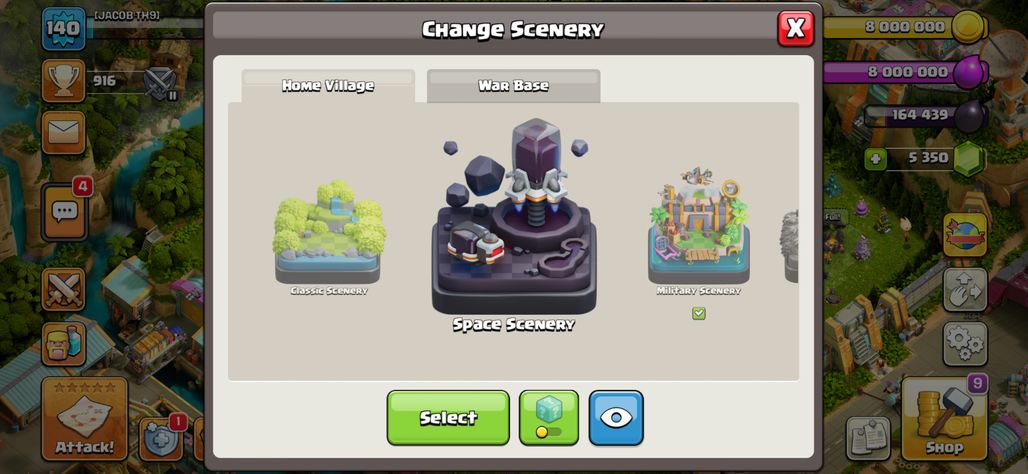This screenshot has width=1028, height=474.
Task: Switch to the Home Village tab
Action: point(328,86)
